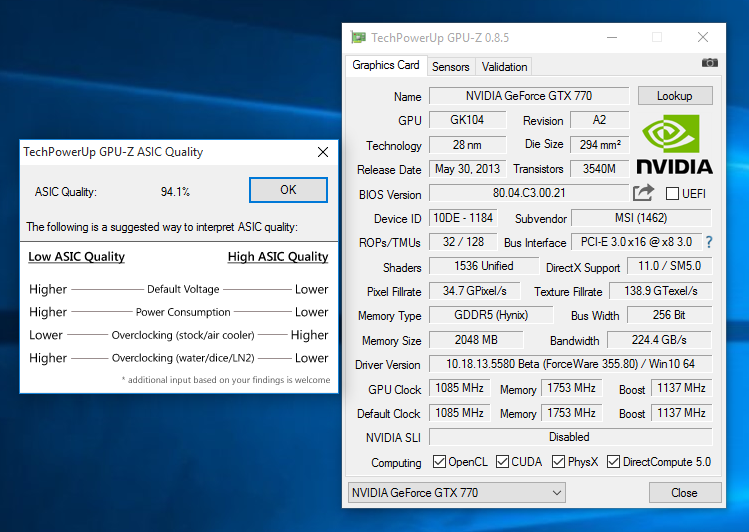
Task: Close the GPU-Z window with title bar X
Action: click(703, 37)
